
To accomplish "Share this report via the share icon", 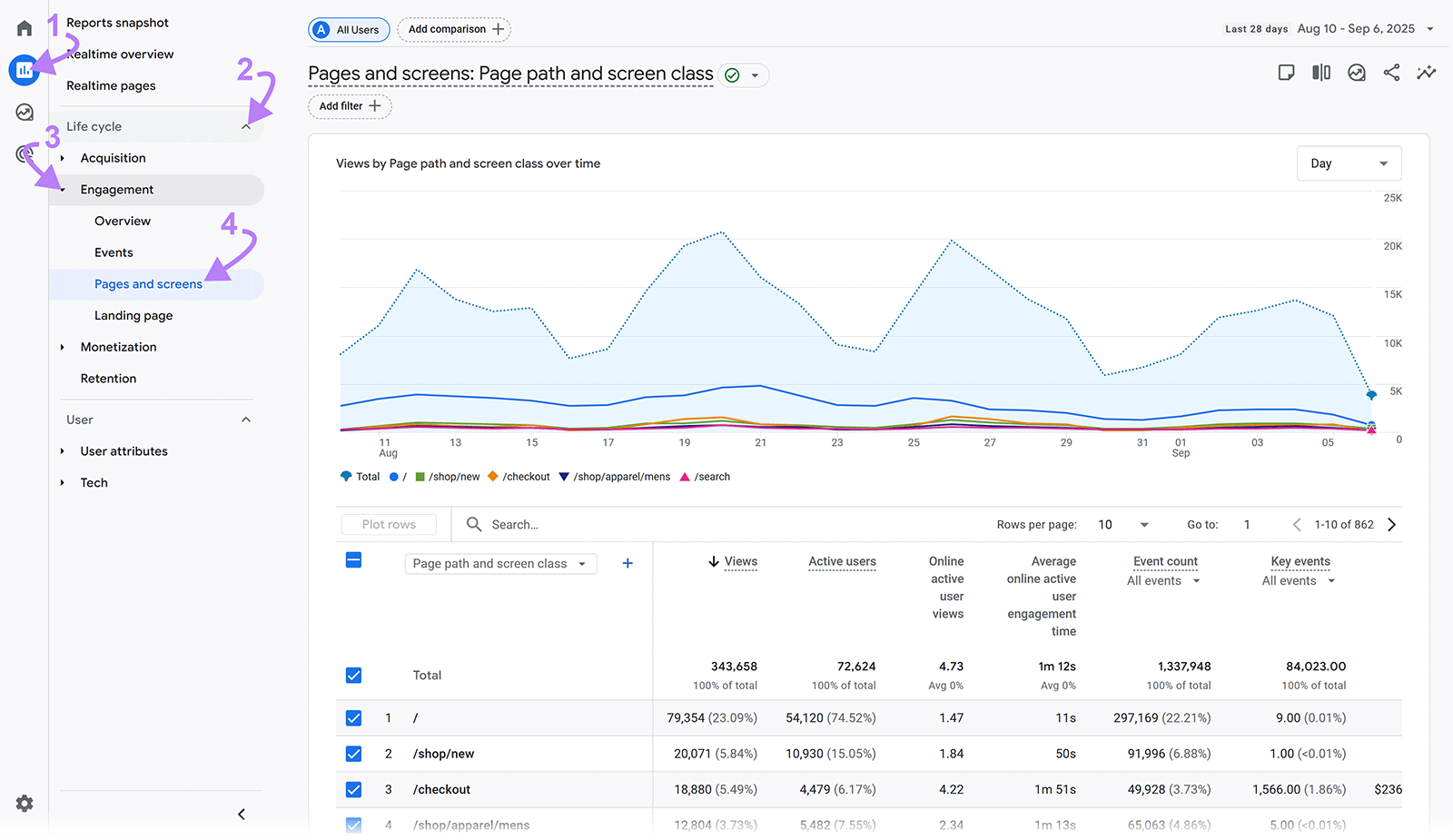I will [x=1392, y=72].
